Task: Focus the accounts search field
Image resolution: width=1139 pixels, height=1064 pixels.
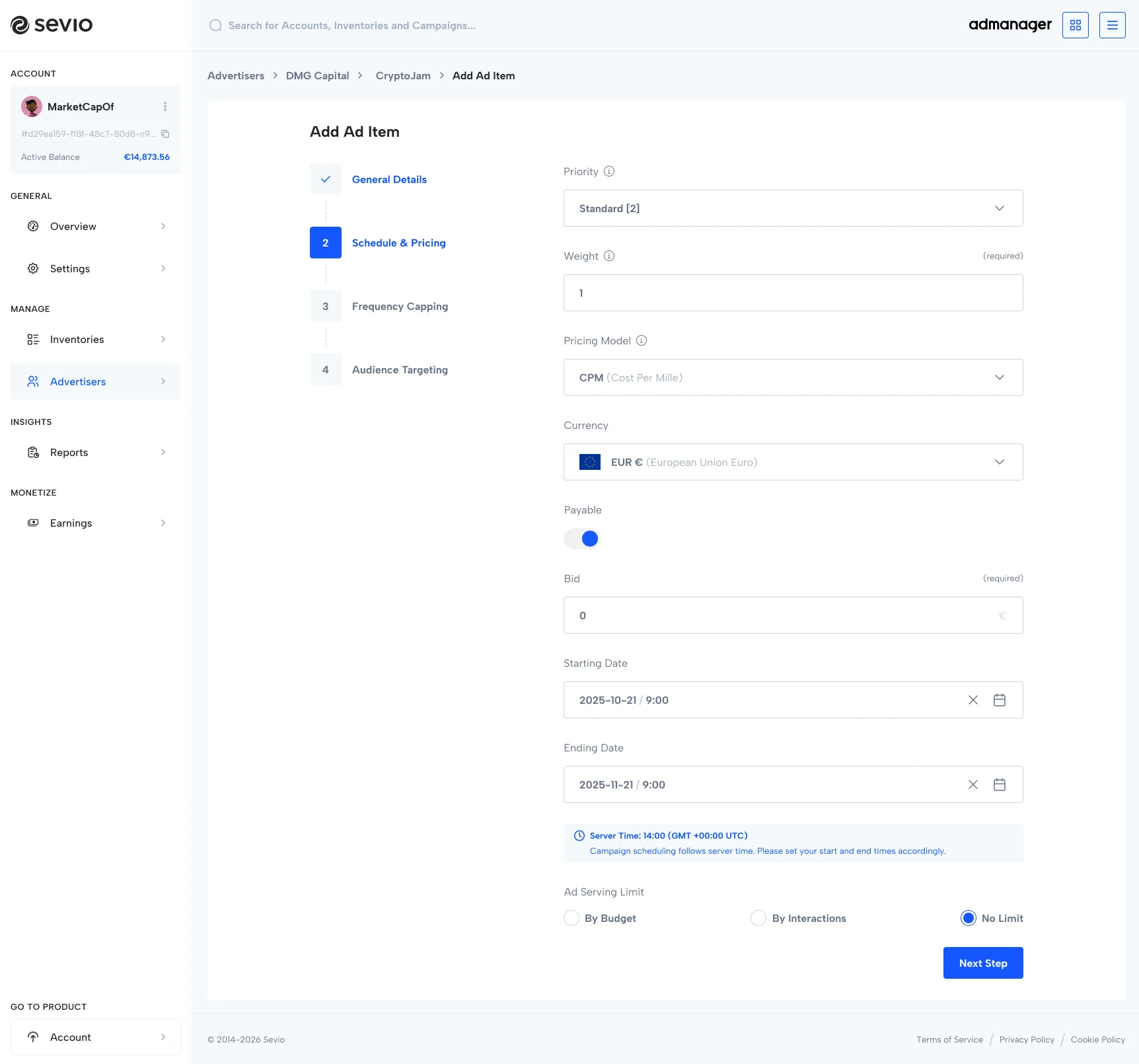Action: [x=352, y=25]
